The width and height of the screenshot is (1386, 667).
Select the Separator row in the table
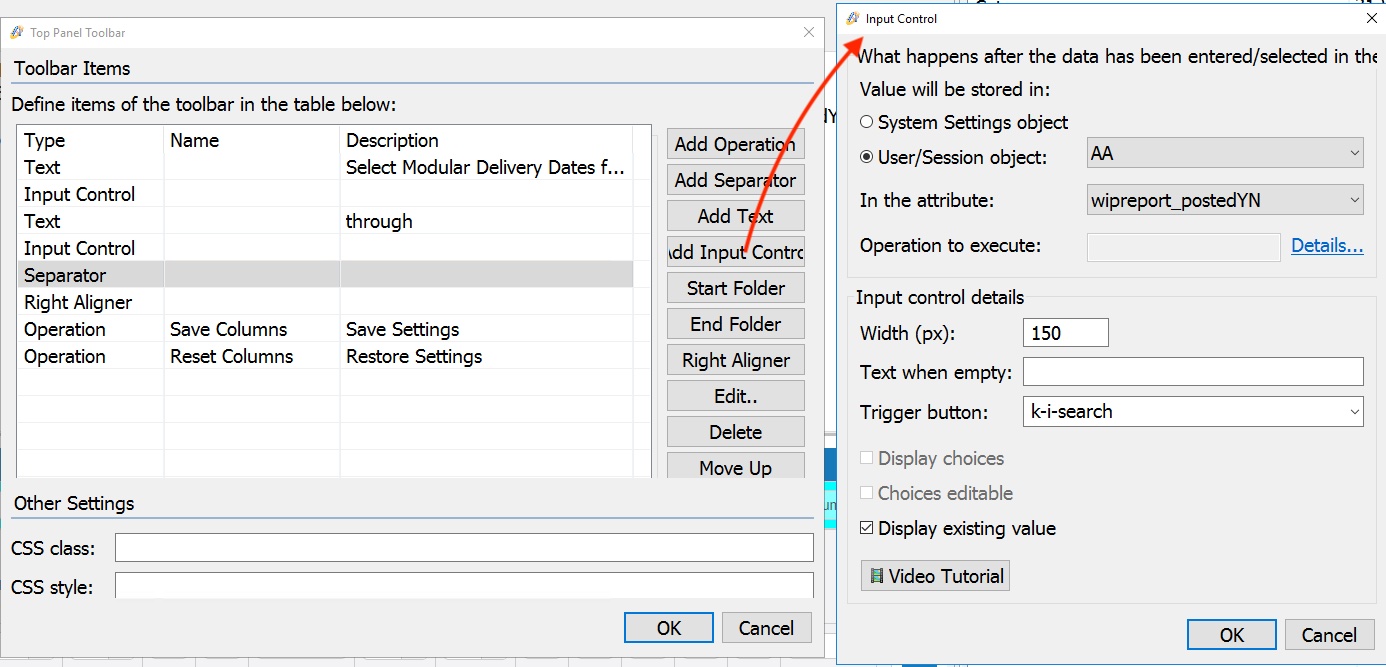tap(325, 275)
